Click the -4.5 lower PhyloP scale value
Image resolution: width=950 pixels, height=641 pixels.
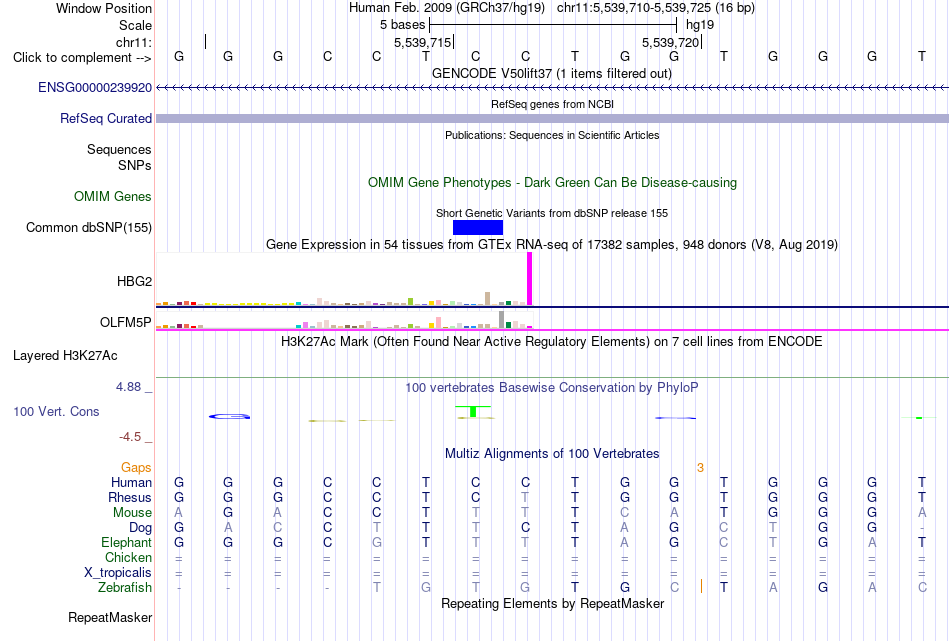[x=130, y=437]
